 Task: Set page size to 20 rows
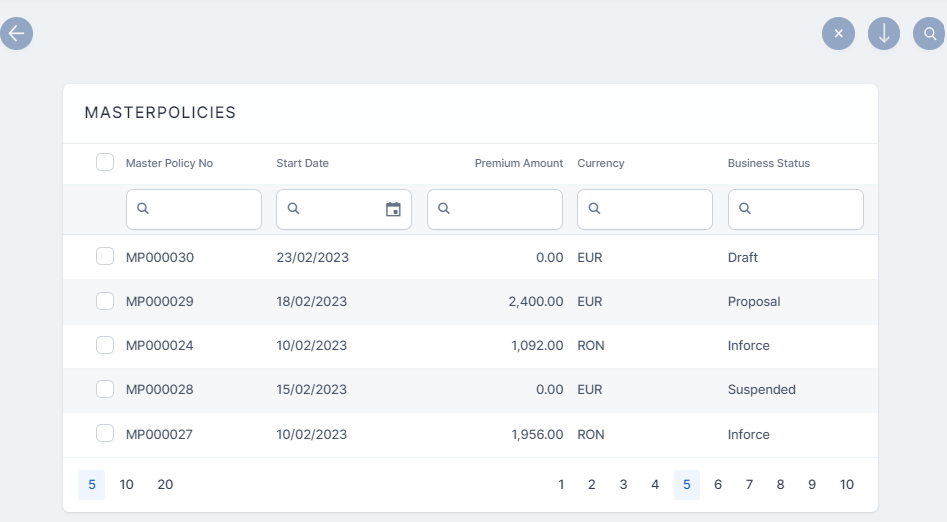165,485
